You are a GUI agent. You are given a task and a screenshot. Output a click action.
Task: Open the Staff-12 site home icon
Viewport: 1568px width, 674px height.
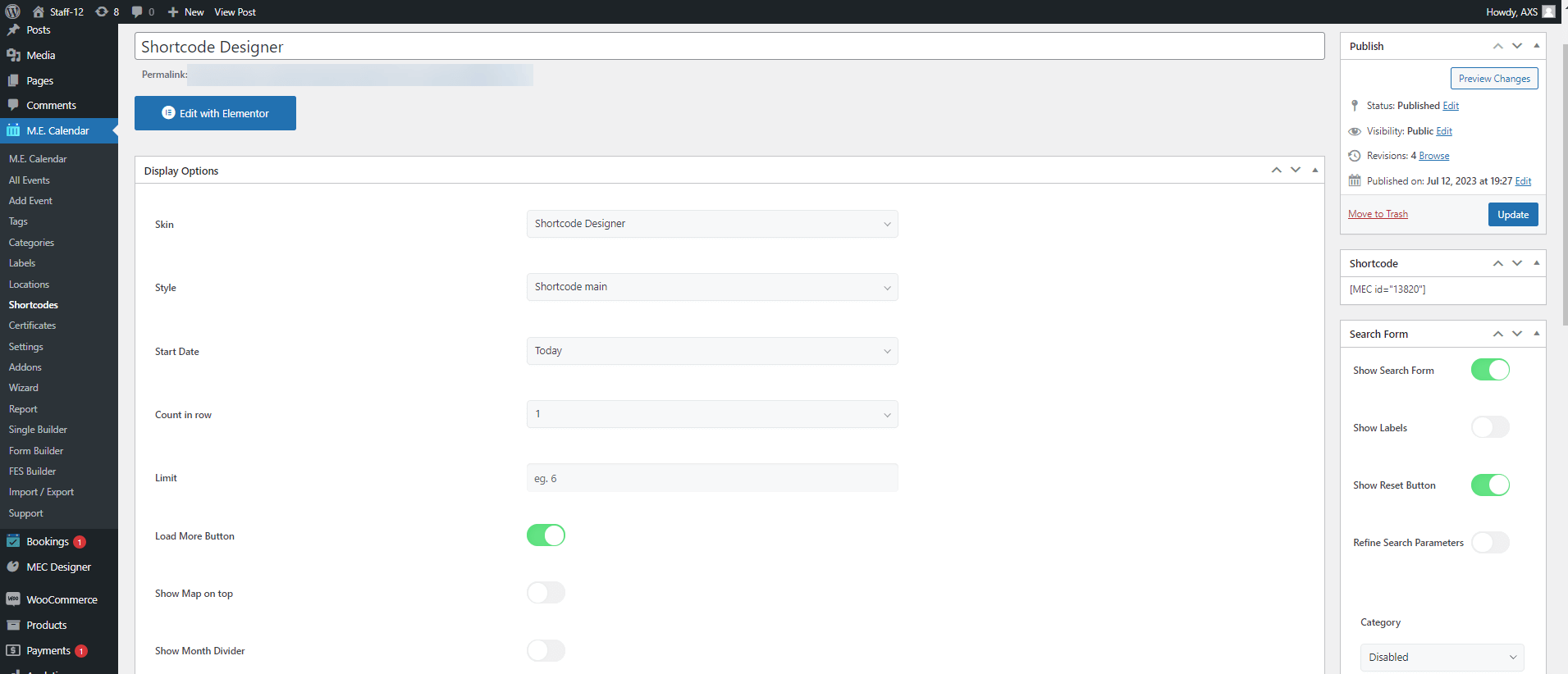[39, 11]
